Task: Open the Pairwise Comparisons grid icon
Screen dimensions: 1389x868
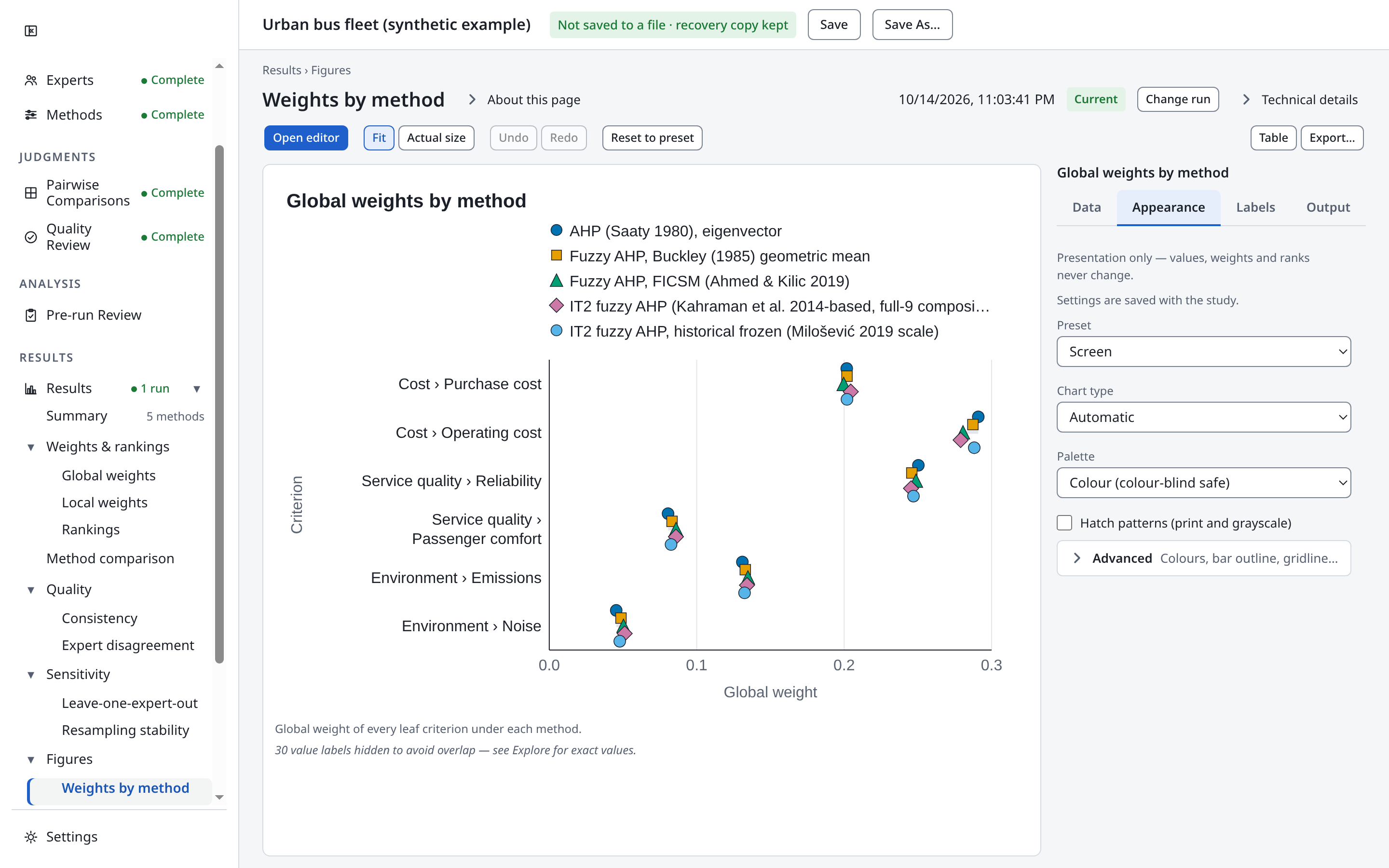Action: coord(31,193)
